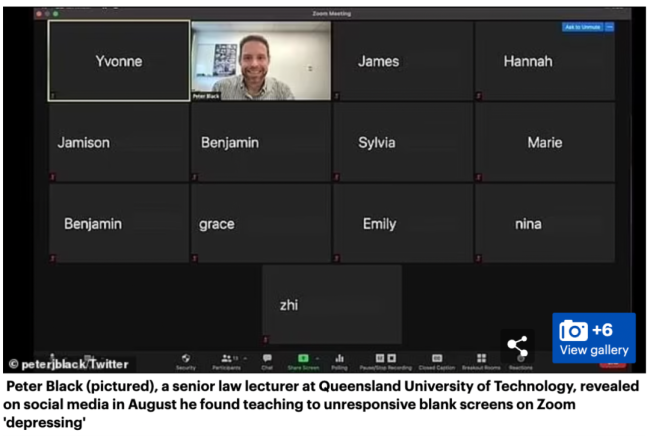
Task: Click the muted mic icon in Emily's tile
Action: tap(337, 259)
